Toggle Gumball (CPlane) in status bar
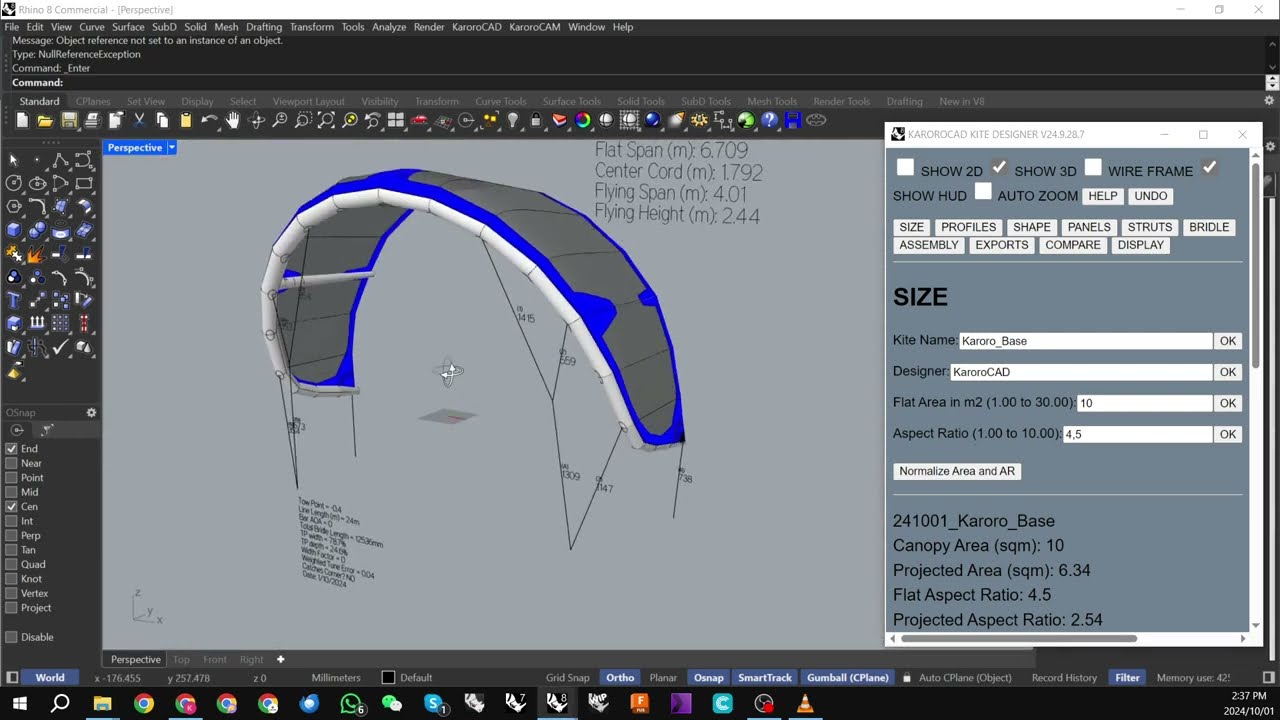Screen dimensions: 1280x720 (x=848, y=678)
